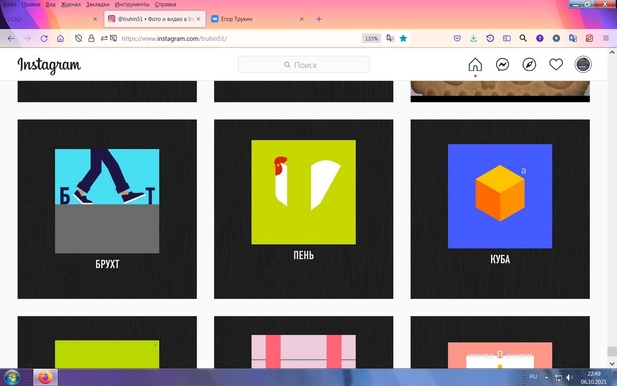
Task: Open the Вид menu
Action: (50, 4)
